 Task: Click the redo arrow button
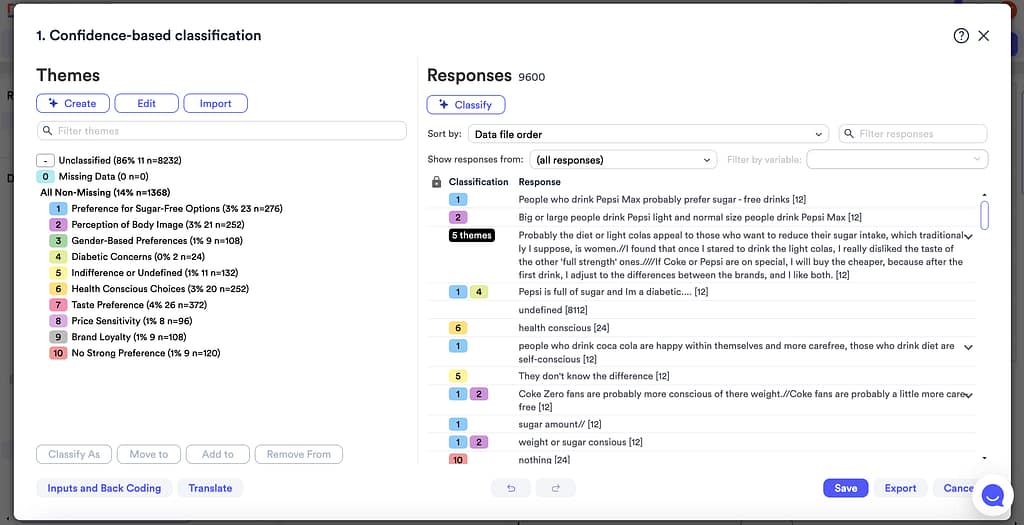pyautogui.click(x=555, y=488)
